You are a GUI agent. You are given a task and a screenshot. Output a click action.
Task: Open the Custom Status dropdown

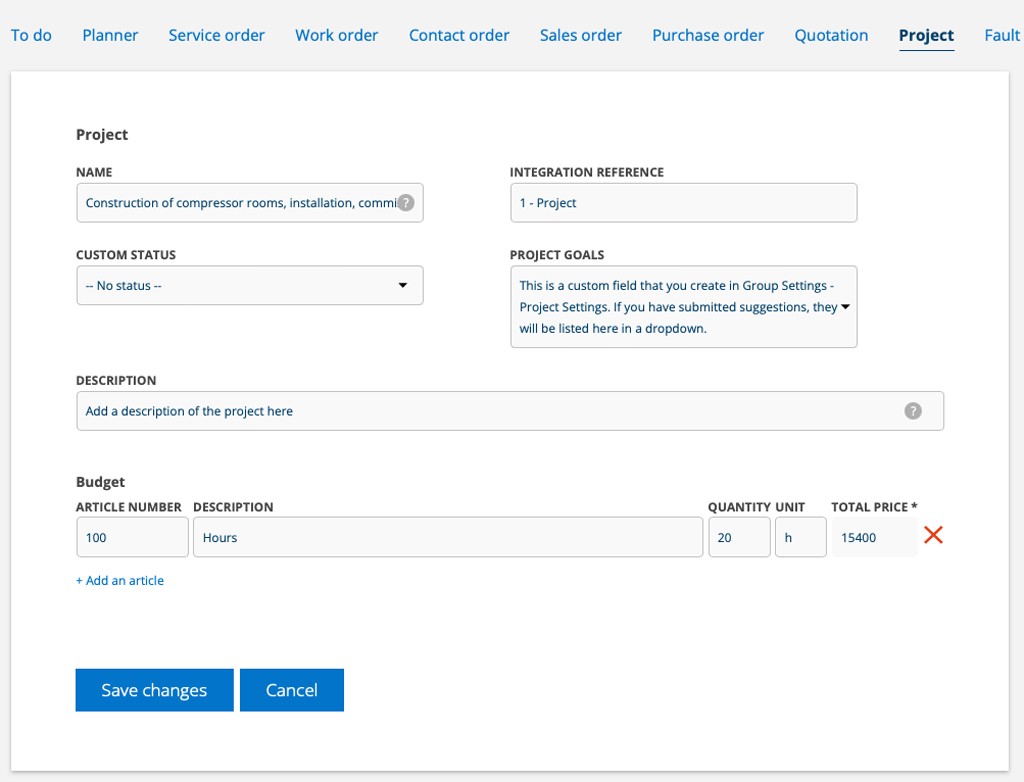[249, 286]
